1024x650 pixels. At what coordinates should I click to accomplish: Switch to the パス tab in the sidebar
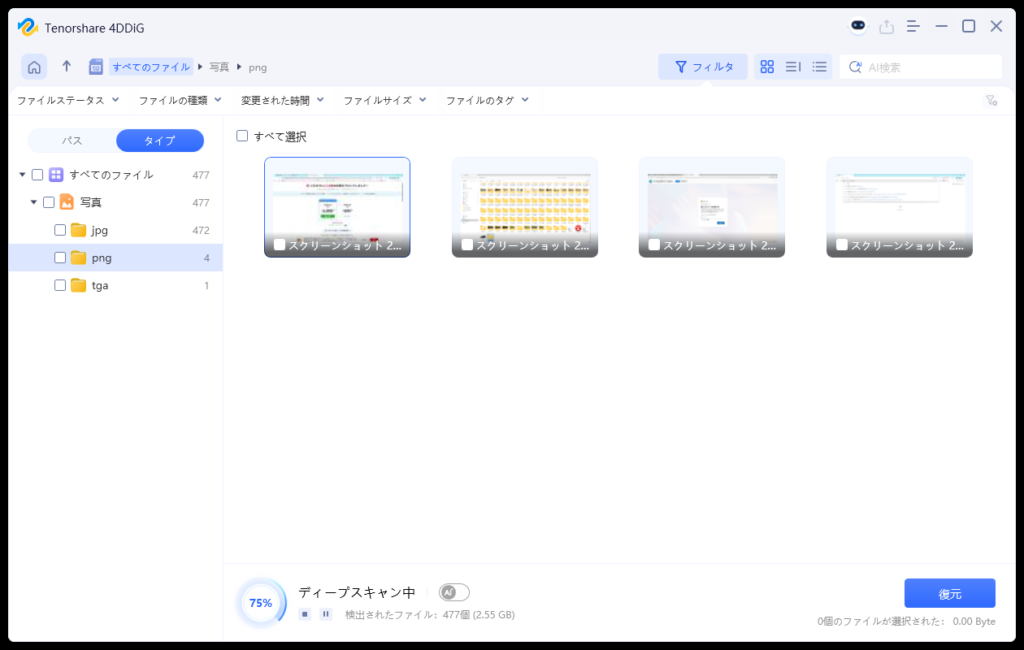point(71,140)
